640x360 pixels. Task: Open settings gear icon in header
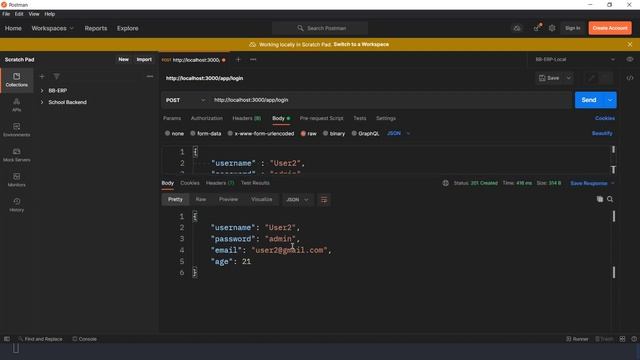(x=552, y=28)
